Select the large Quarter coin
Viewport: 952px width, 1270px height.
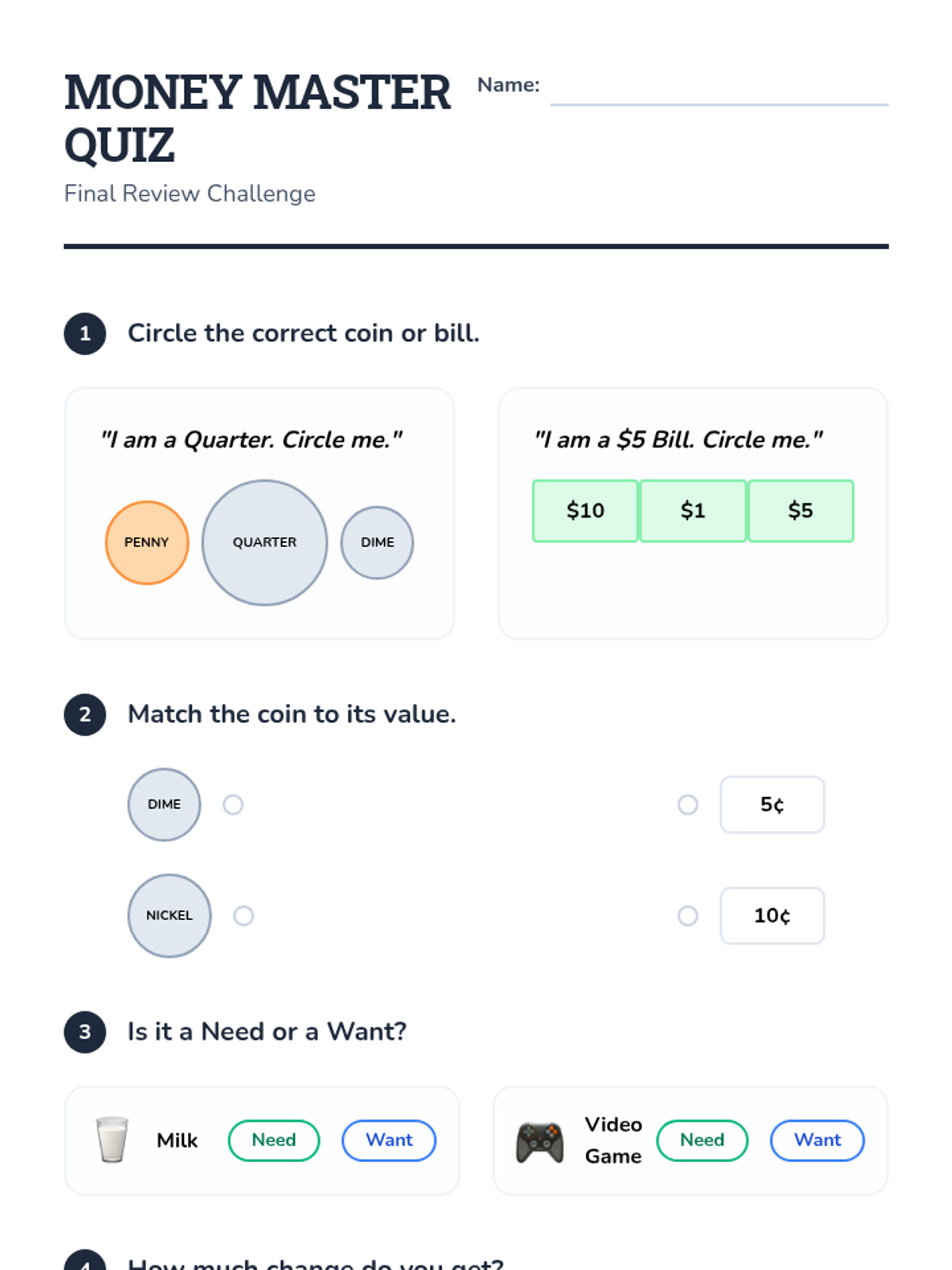point(265,543)
